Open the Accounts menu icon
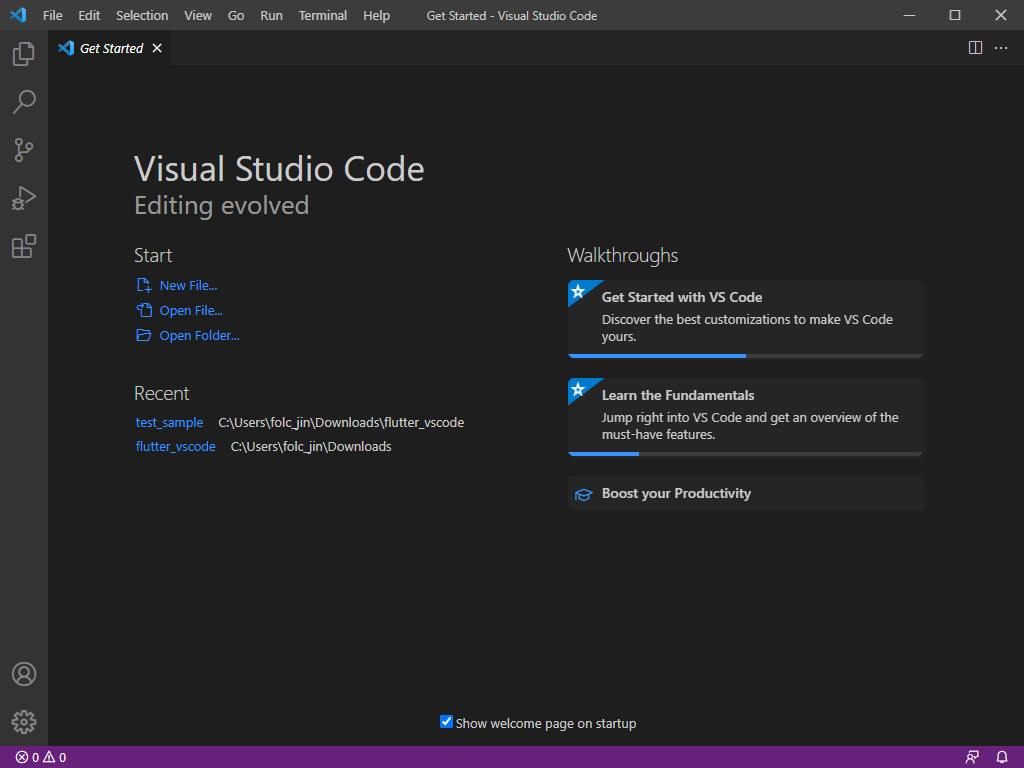The image size is (1024, 768). 24,674
